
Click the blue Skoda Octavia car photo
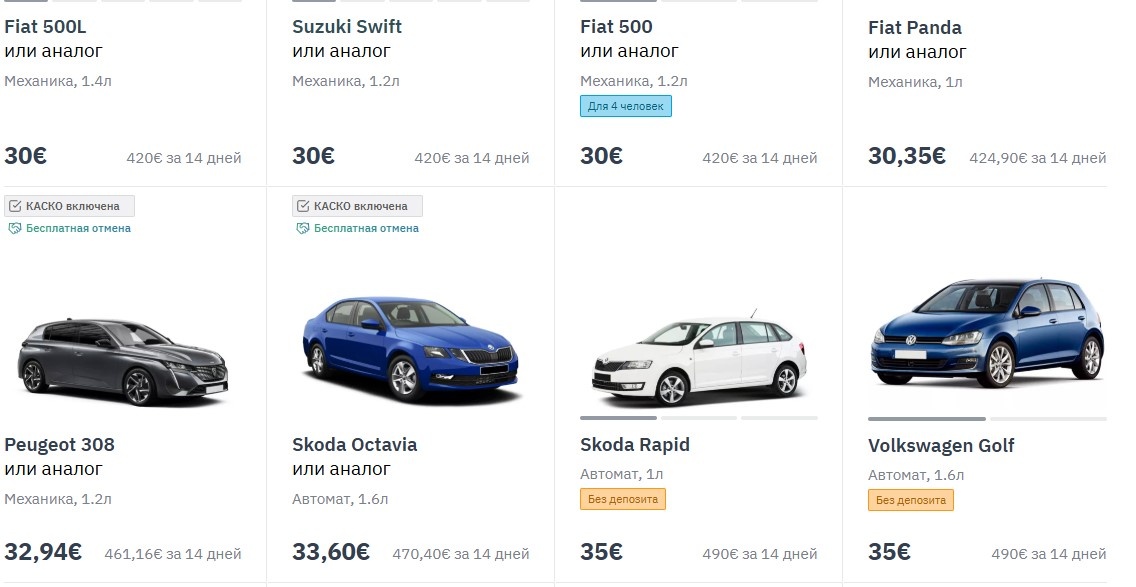coord(410,345)
